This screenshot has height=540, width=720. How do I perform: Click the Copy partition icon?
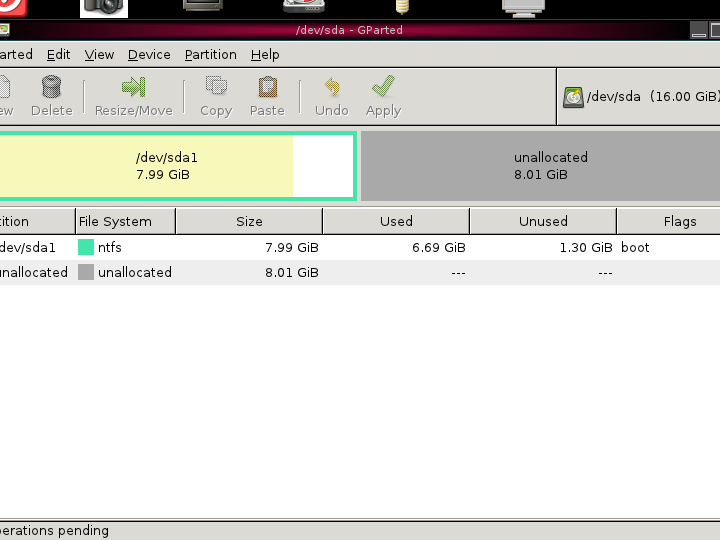coord(216,88)
